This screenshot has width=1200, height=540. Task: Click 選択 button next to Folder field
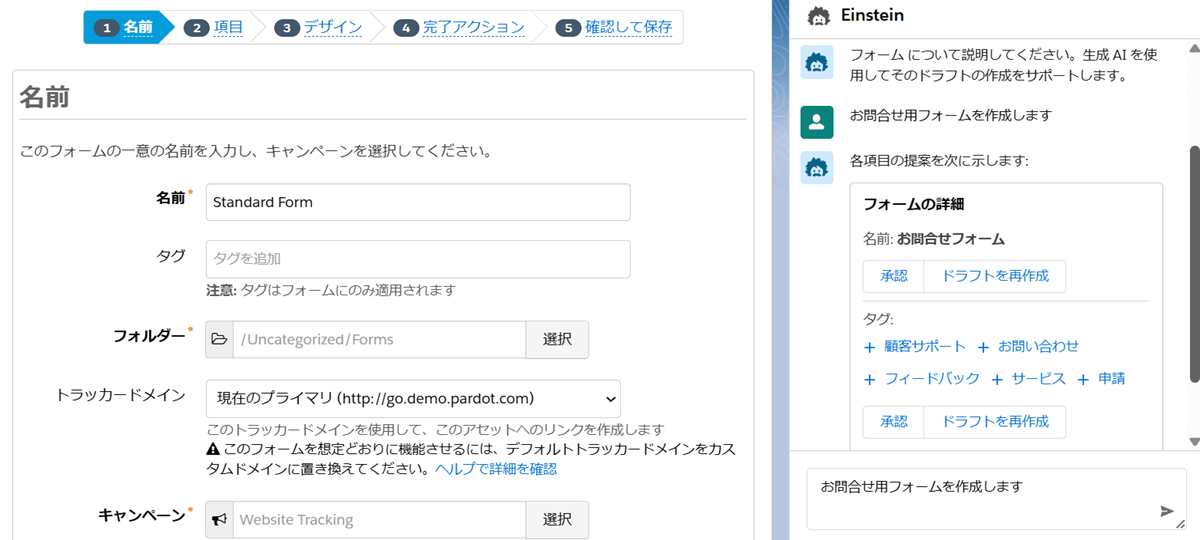[x=557, y=340]
